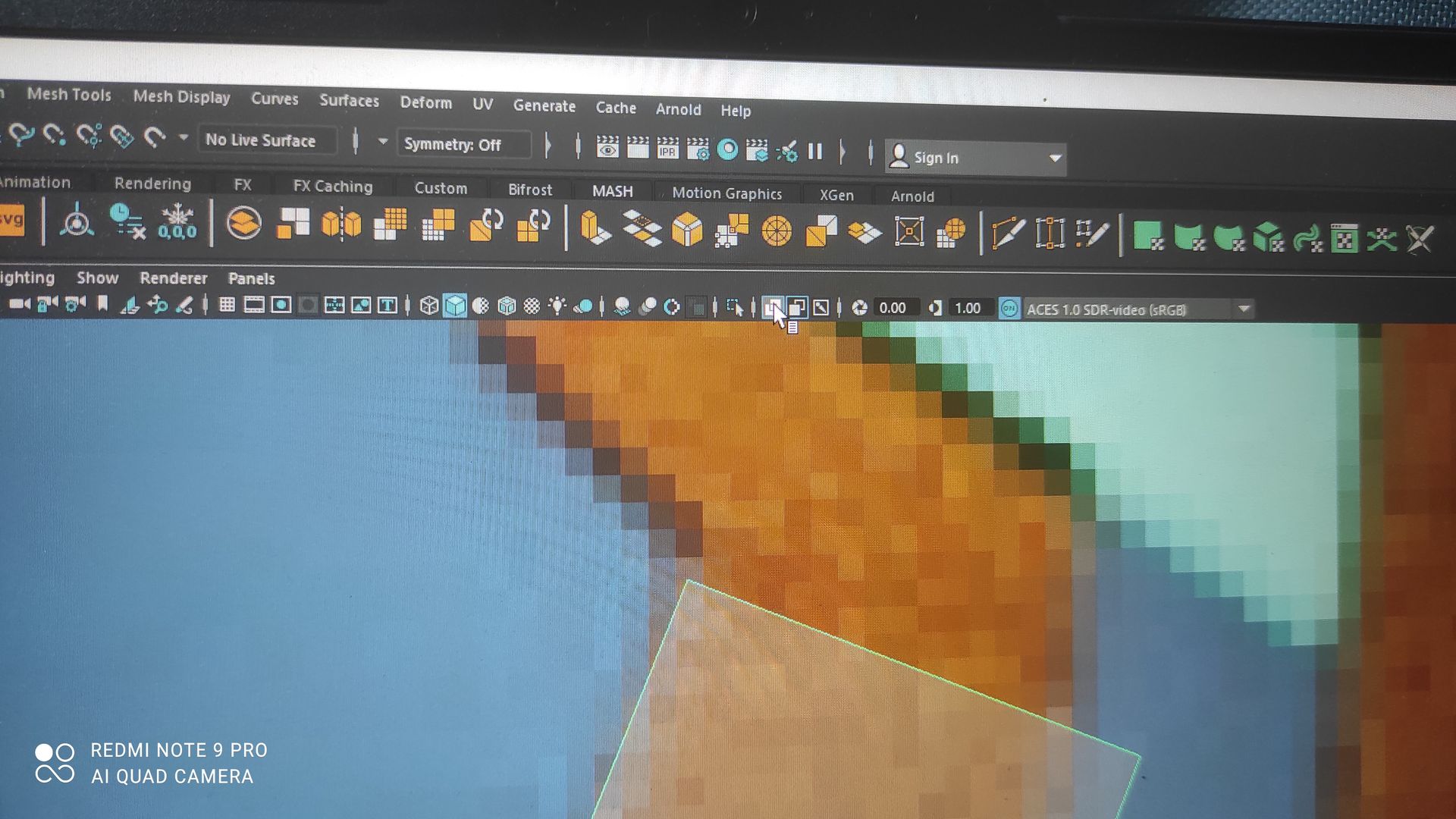The image size is (1456, 819).
Task: Click the Delete History shelf icon
Action: click(127, 221)
